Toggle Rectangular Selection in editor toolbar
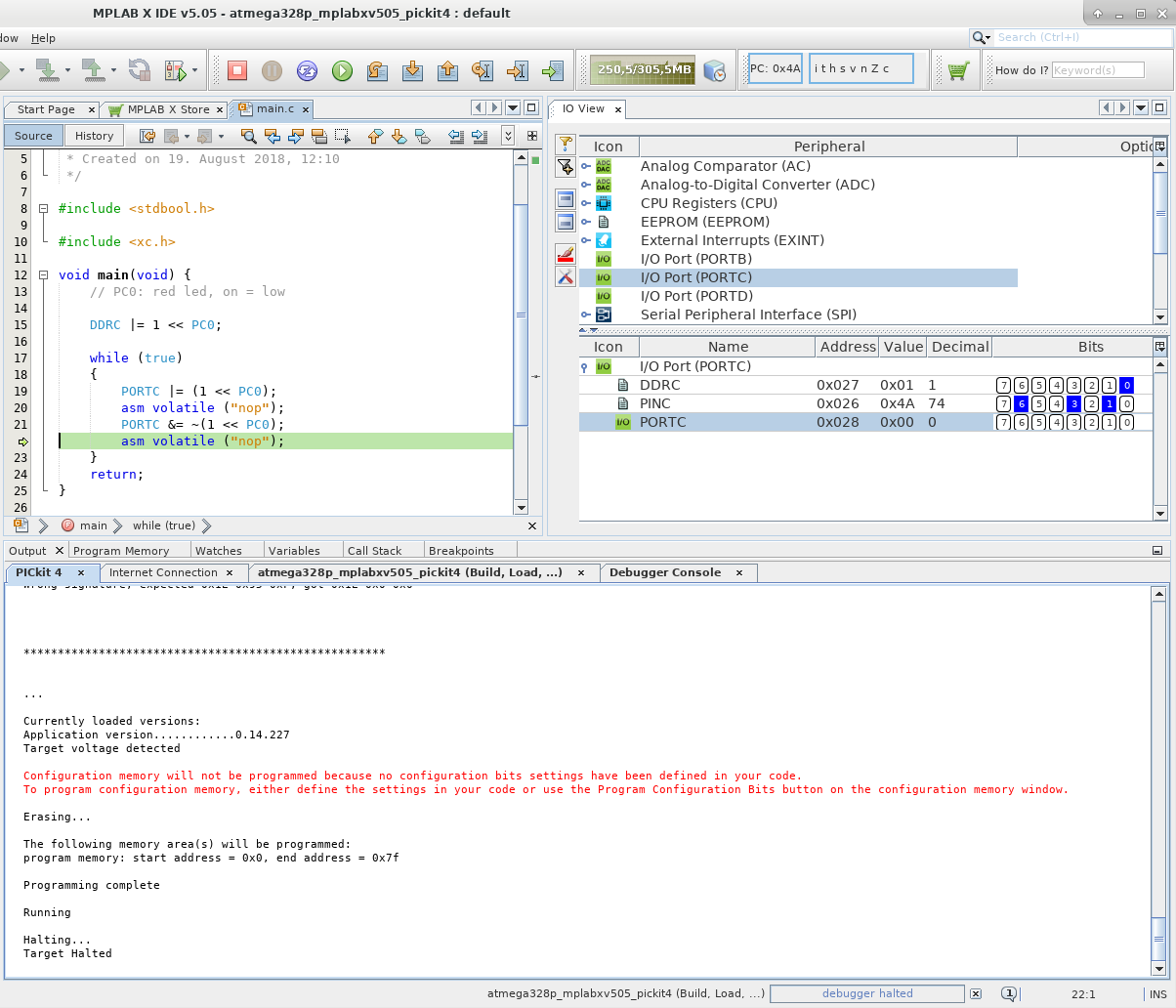 pos(343,136)
